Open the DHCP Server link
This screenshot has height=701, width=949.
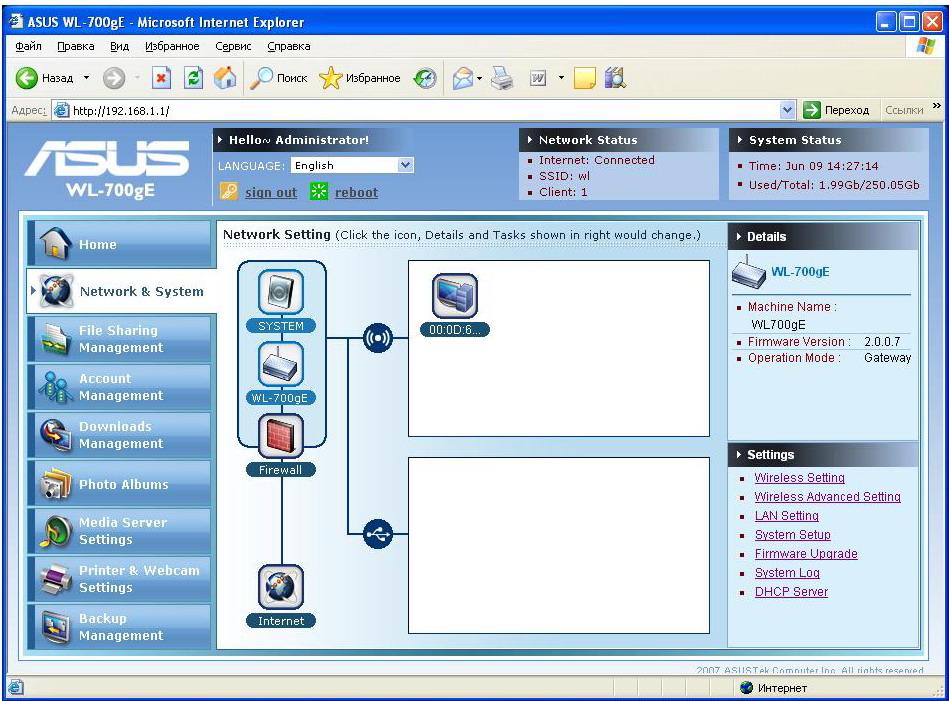tap(791, 592)
